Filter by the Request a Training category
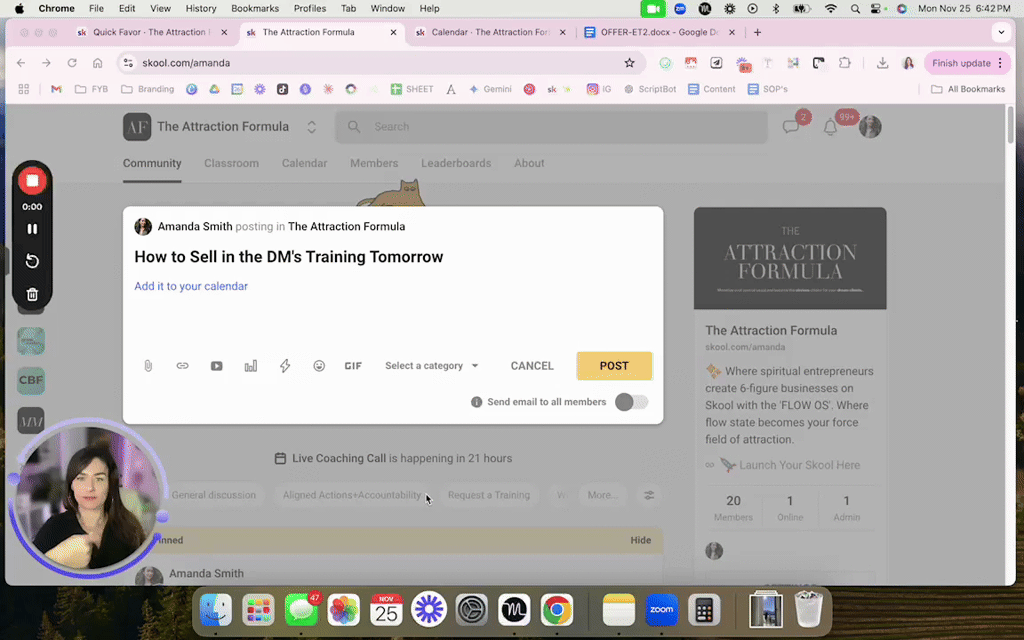This screenshot has width=1024, height=640. (488, 495)
